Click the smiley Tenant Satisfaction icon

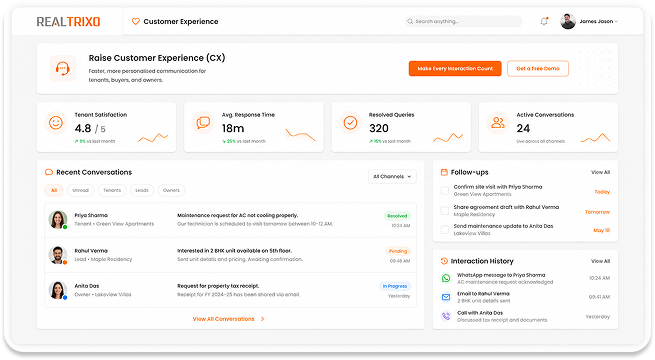[x=56, y=122]
